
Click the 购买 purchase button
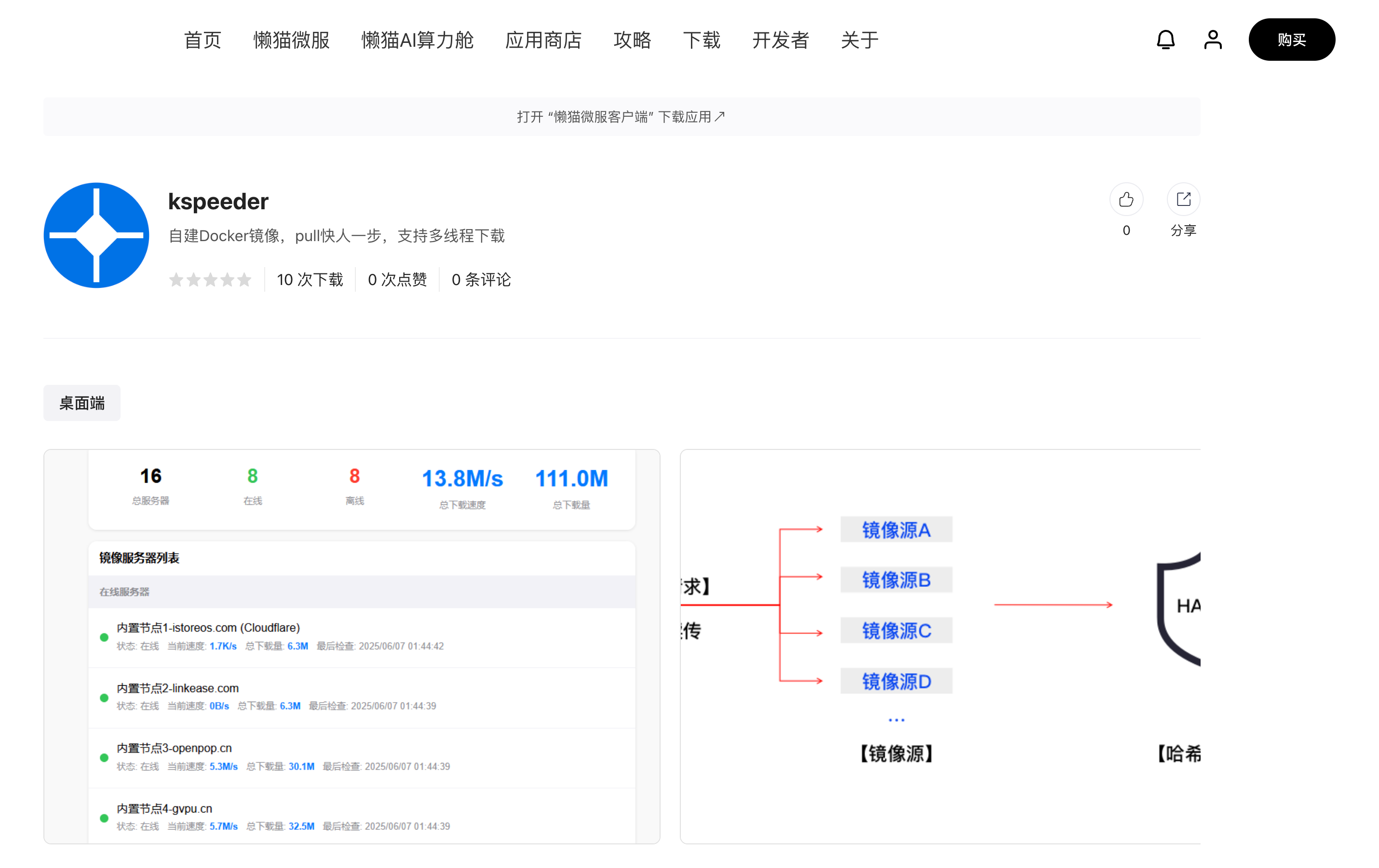tap(1291, 40)
